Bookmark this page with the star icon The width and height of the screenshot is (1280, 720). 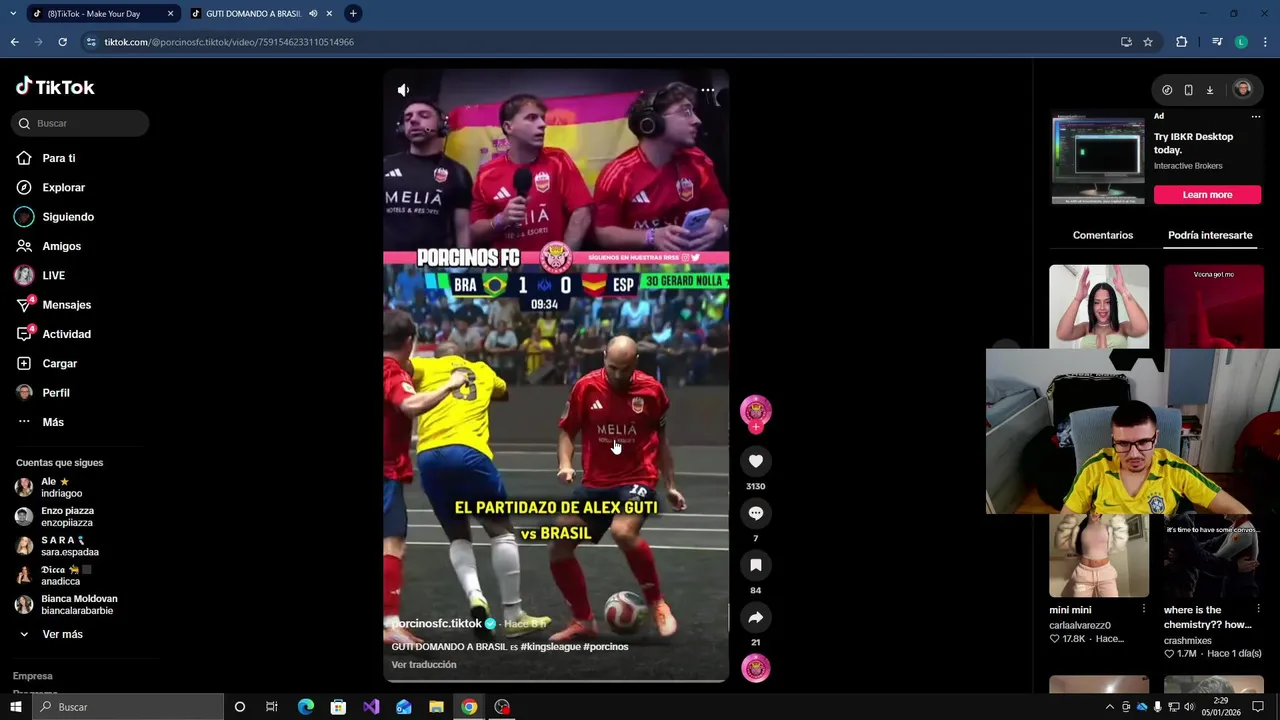1148,42
